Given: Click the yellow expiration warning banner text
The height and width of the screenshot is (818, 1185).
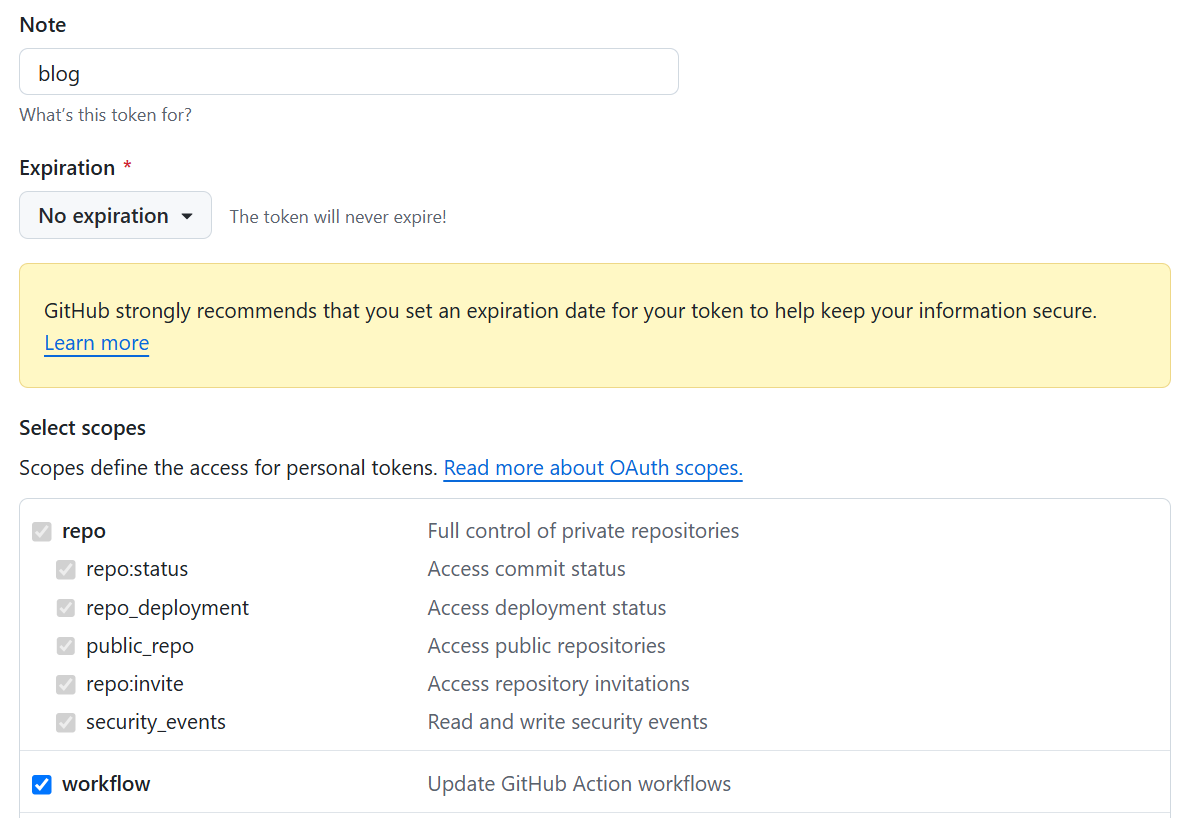Looking at the screenshot, I should tap(570, 311).
